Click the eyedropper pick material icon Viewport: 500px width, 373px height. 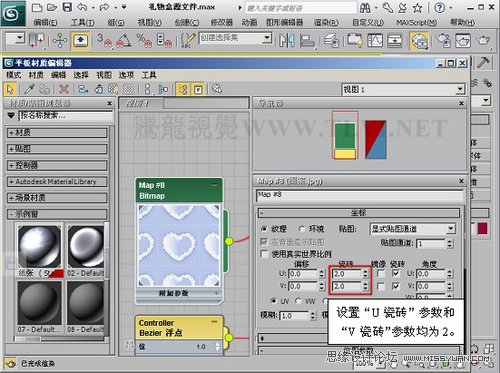tap(29, 89)
